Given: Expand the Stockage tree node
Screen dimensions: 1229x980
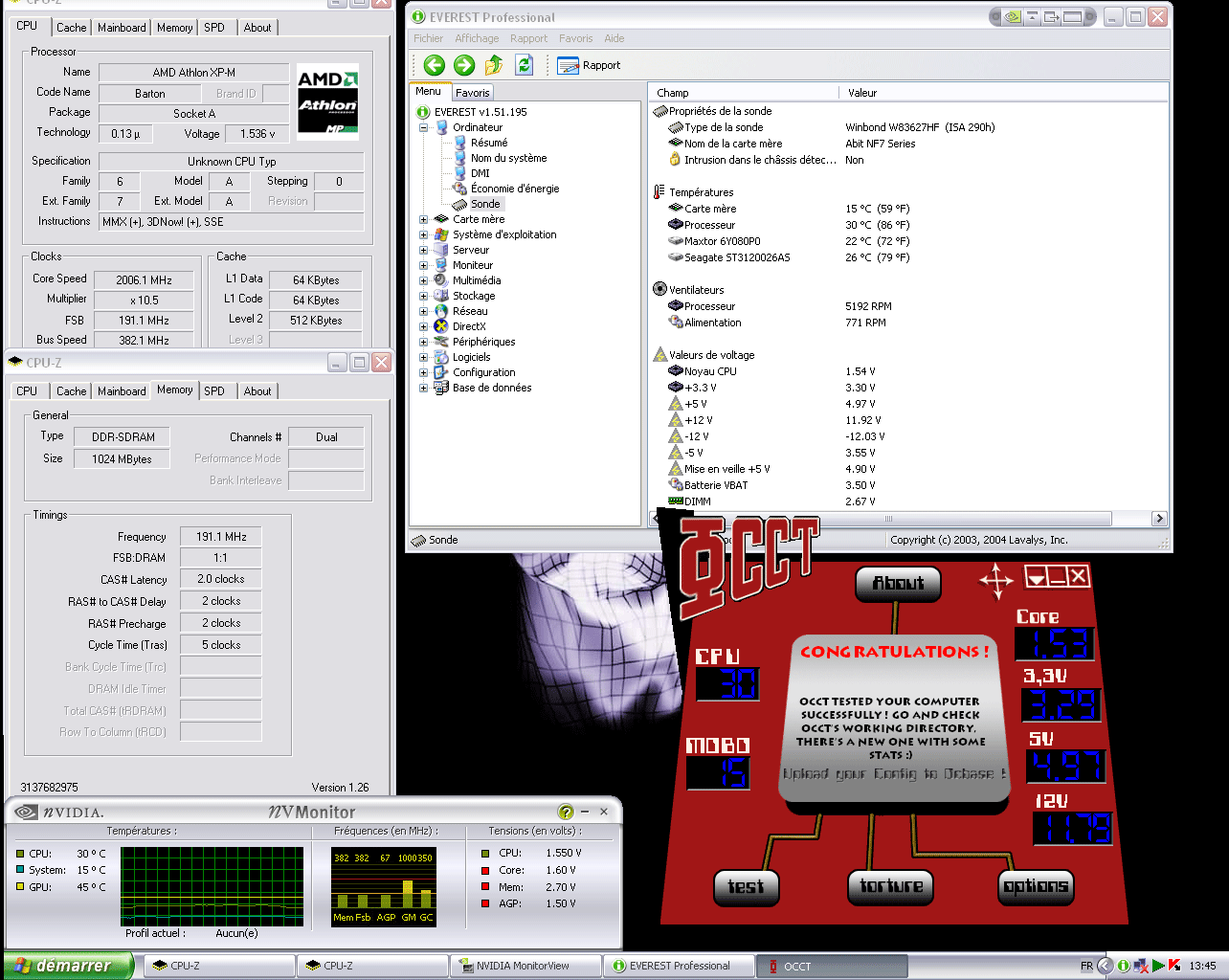Looking at the screenshot, I should 423,296.
